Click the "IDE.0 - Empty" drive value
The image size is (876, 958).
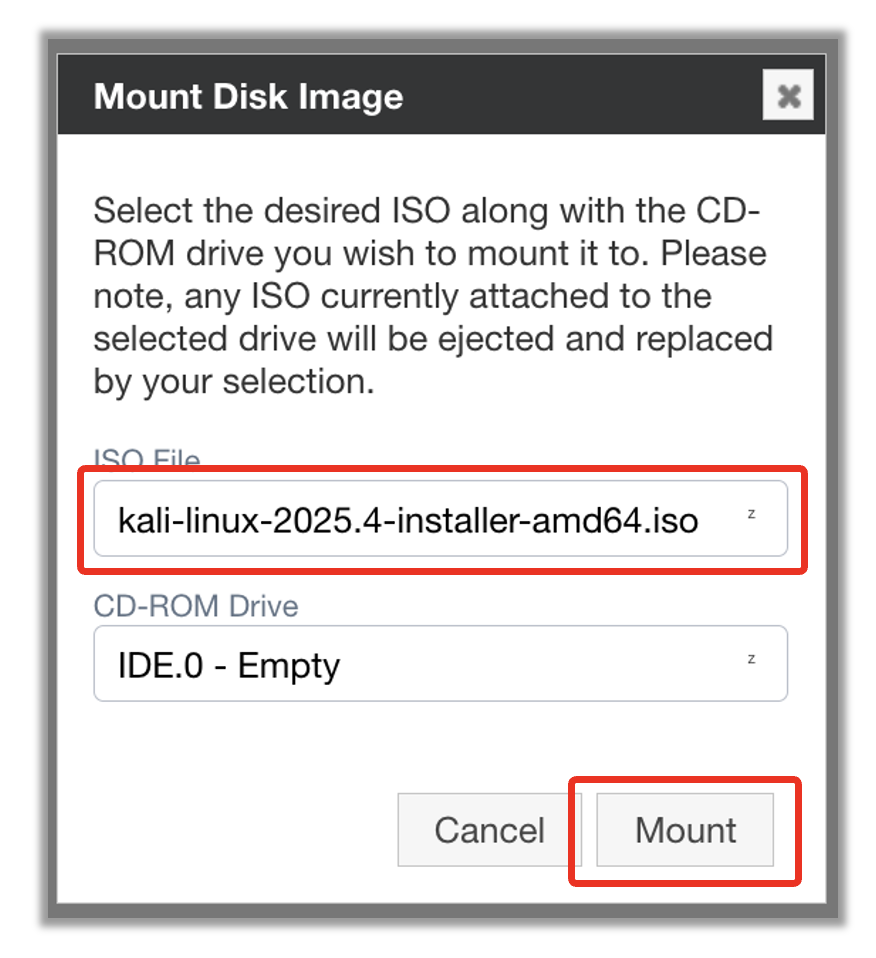click(229, 665)
